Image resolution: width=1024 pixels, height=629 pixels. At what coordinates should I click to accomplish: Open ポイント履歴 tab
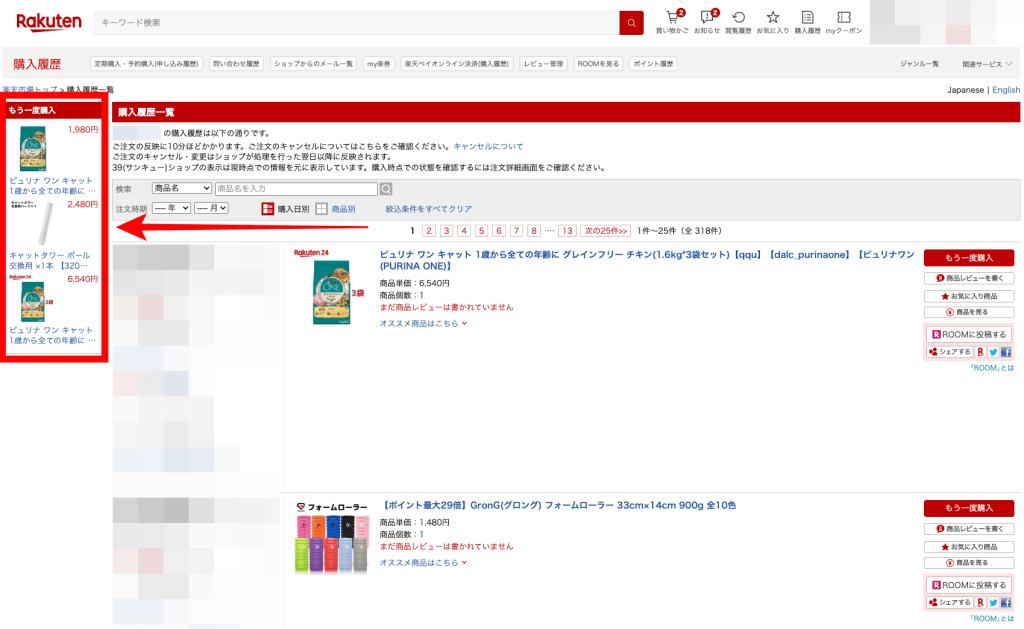click(653, 64)
